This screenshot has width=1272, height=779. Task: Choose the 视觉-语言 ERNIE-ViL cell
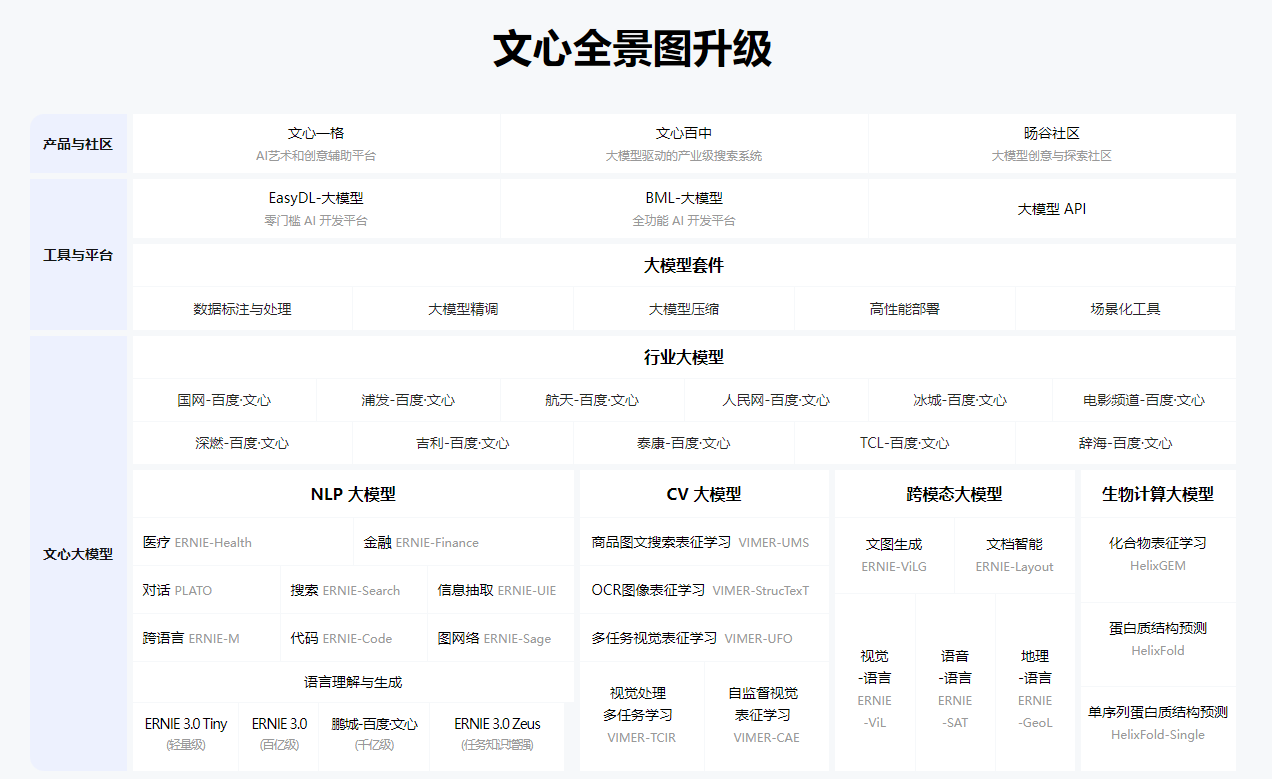point(874,683)
